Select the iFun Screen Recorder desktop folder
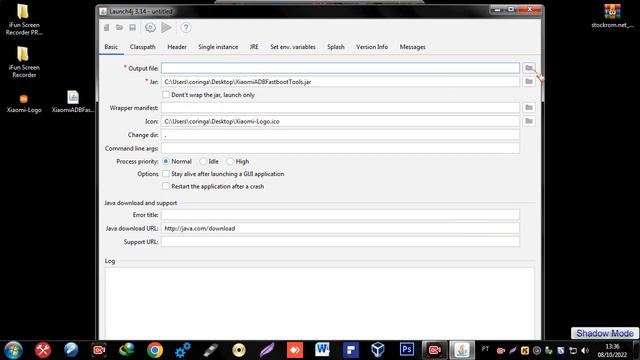640x360 pixels. click(24, 62)
